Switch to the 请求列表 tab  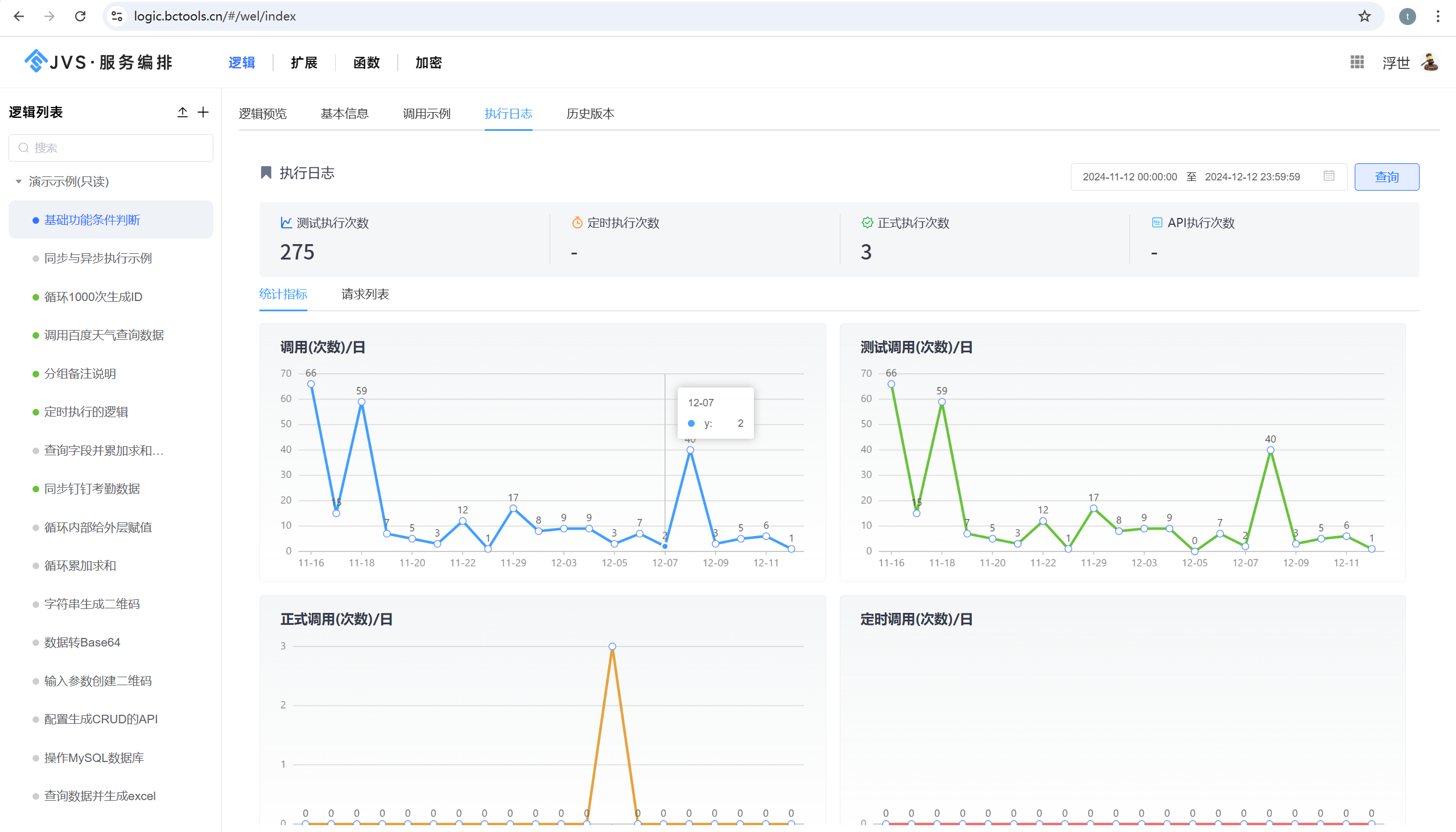(365, 294)
